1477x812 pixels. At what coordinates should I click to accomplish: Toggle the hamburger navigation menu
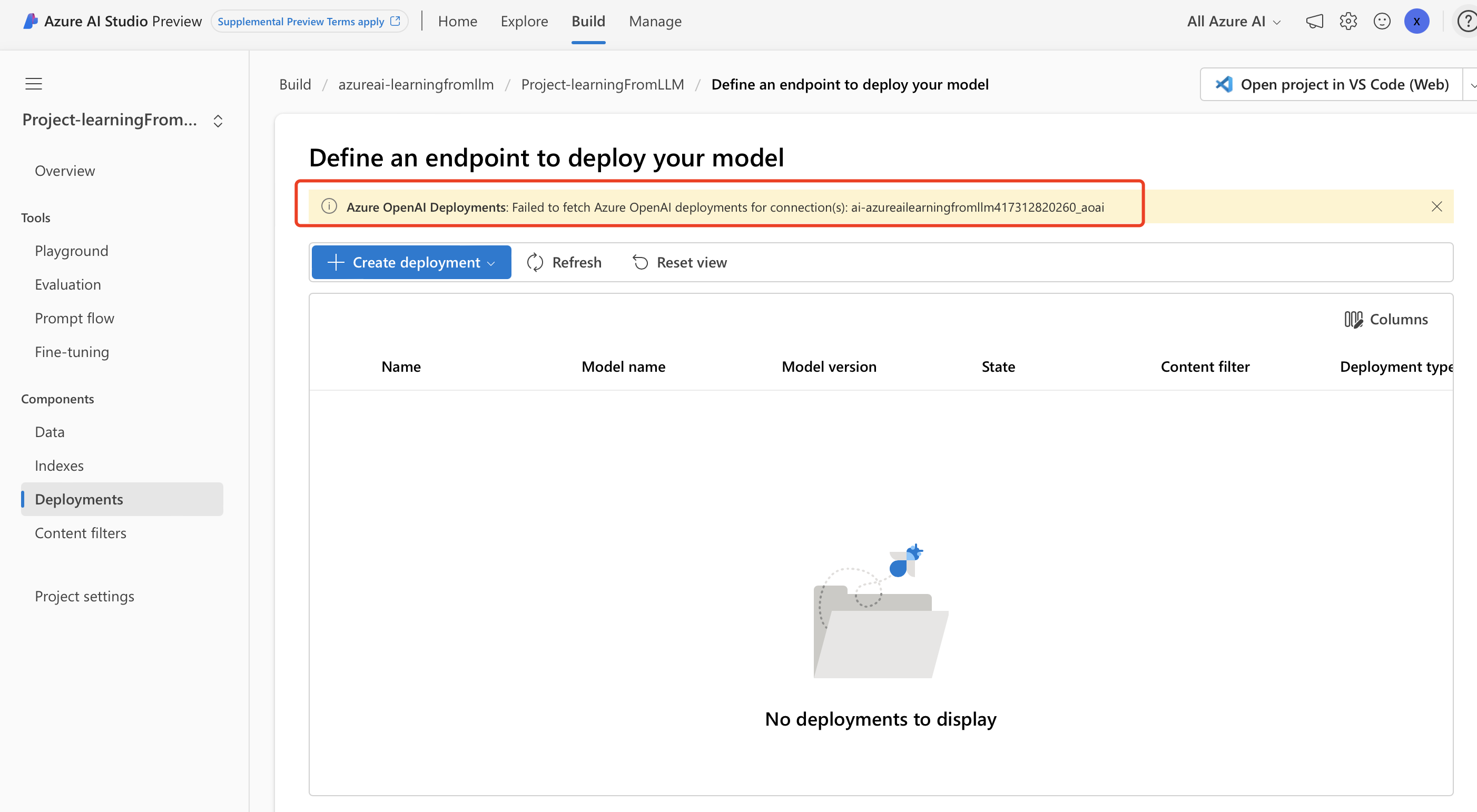[34, 84]
